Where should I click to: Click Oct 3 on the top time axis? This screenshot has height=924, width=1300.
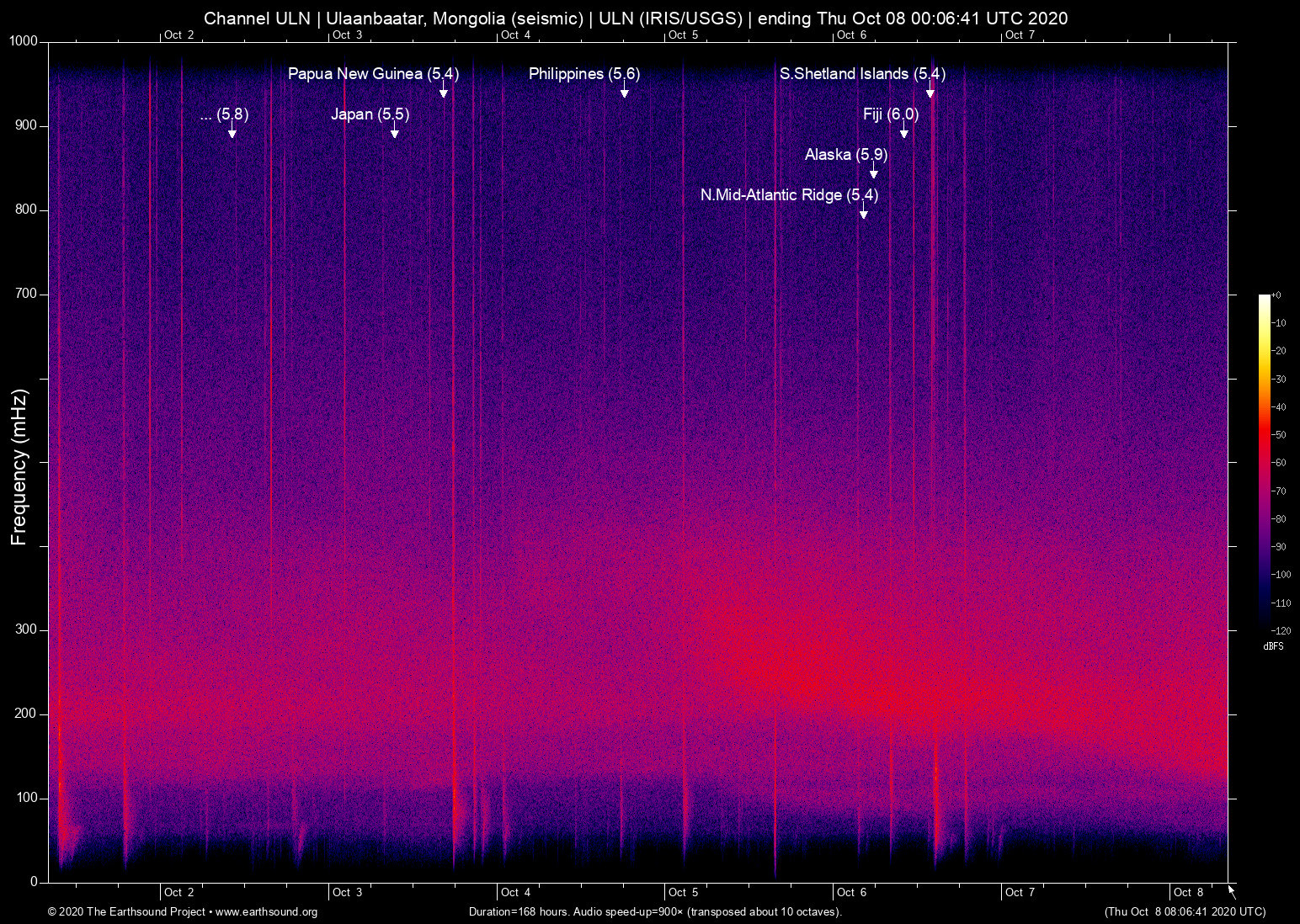tap(348, 35)
